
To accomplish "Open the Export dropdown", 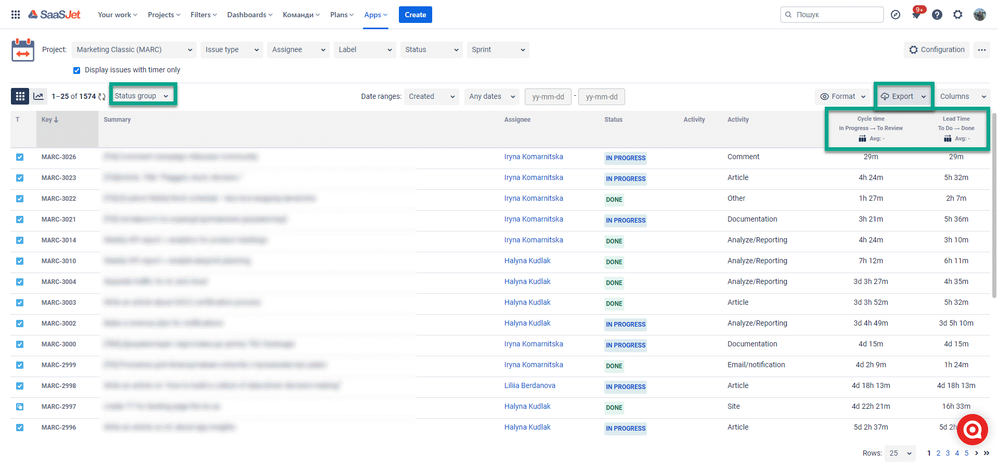I will click(x=903, y=96).
